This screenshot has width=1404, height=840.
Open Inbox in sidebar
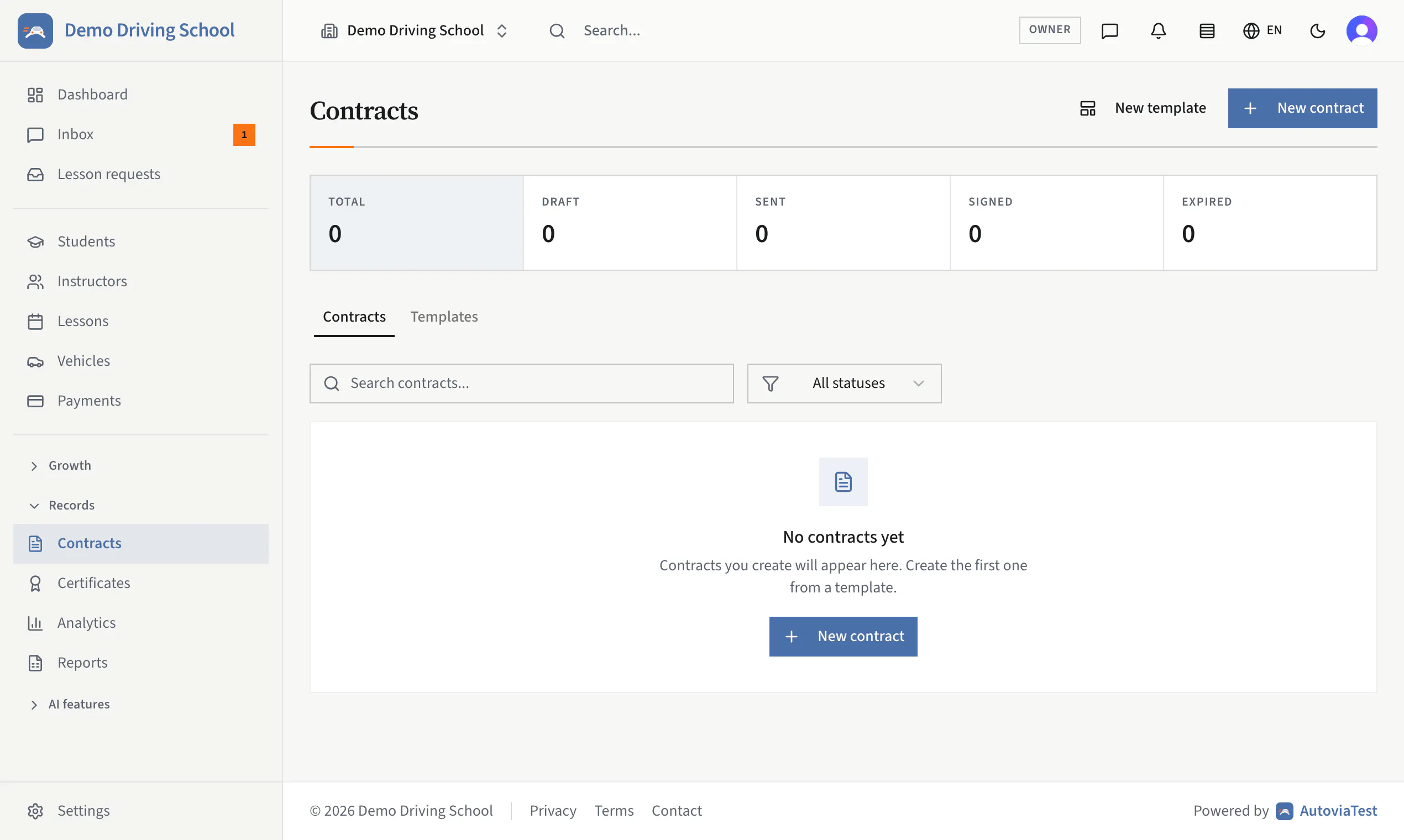tap(140, 135)
